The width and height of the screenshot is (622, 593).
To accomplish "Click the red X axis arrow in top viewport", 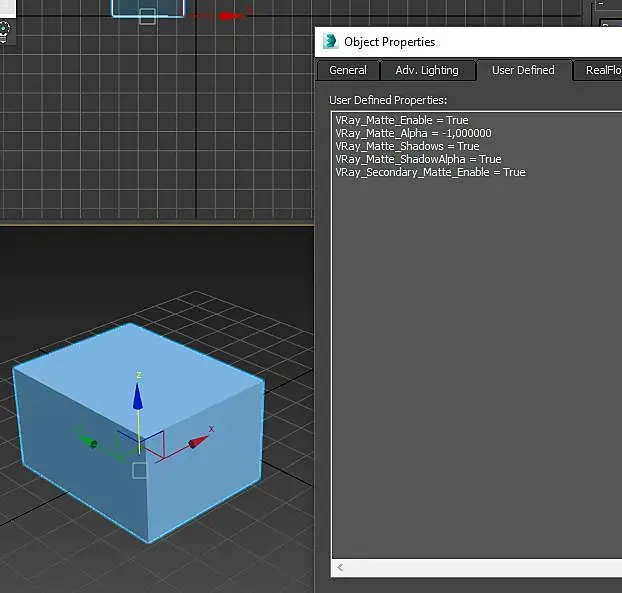I will coord(230,16).
